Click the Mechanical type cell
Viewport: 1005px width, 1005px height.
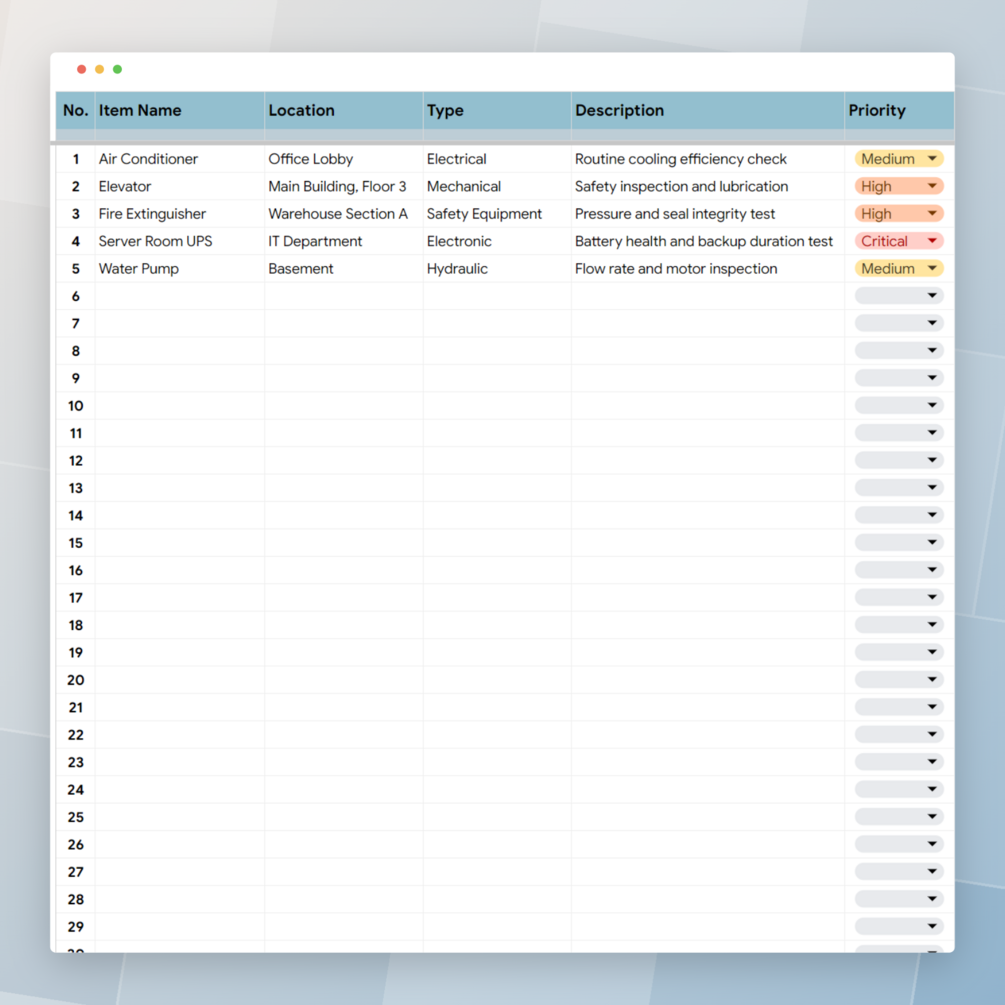click(x=497, y=187)
